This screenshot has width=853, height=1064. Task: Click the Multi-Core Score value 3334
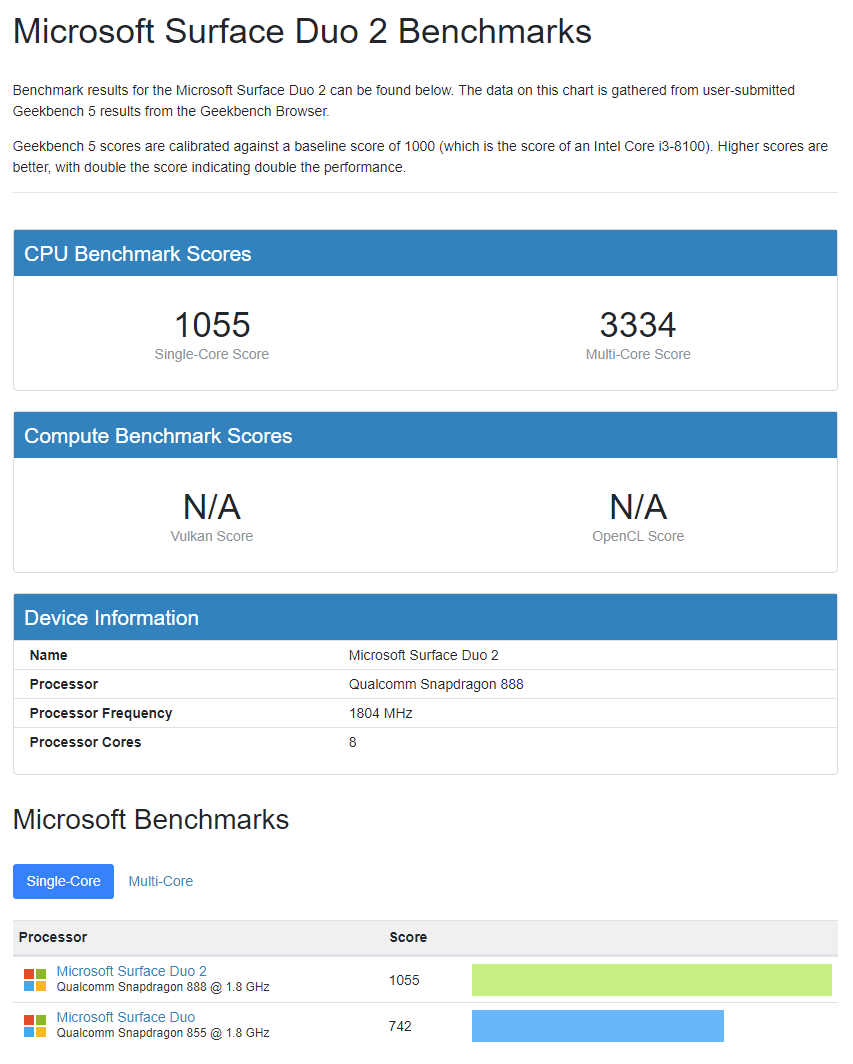pyautogui.click(x=638, y=325)
